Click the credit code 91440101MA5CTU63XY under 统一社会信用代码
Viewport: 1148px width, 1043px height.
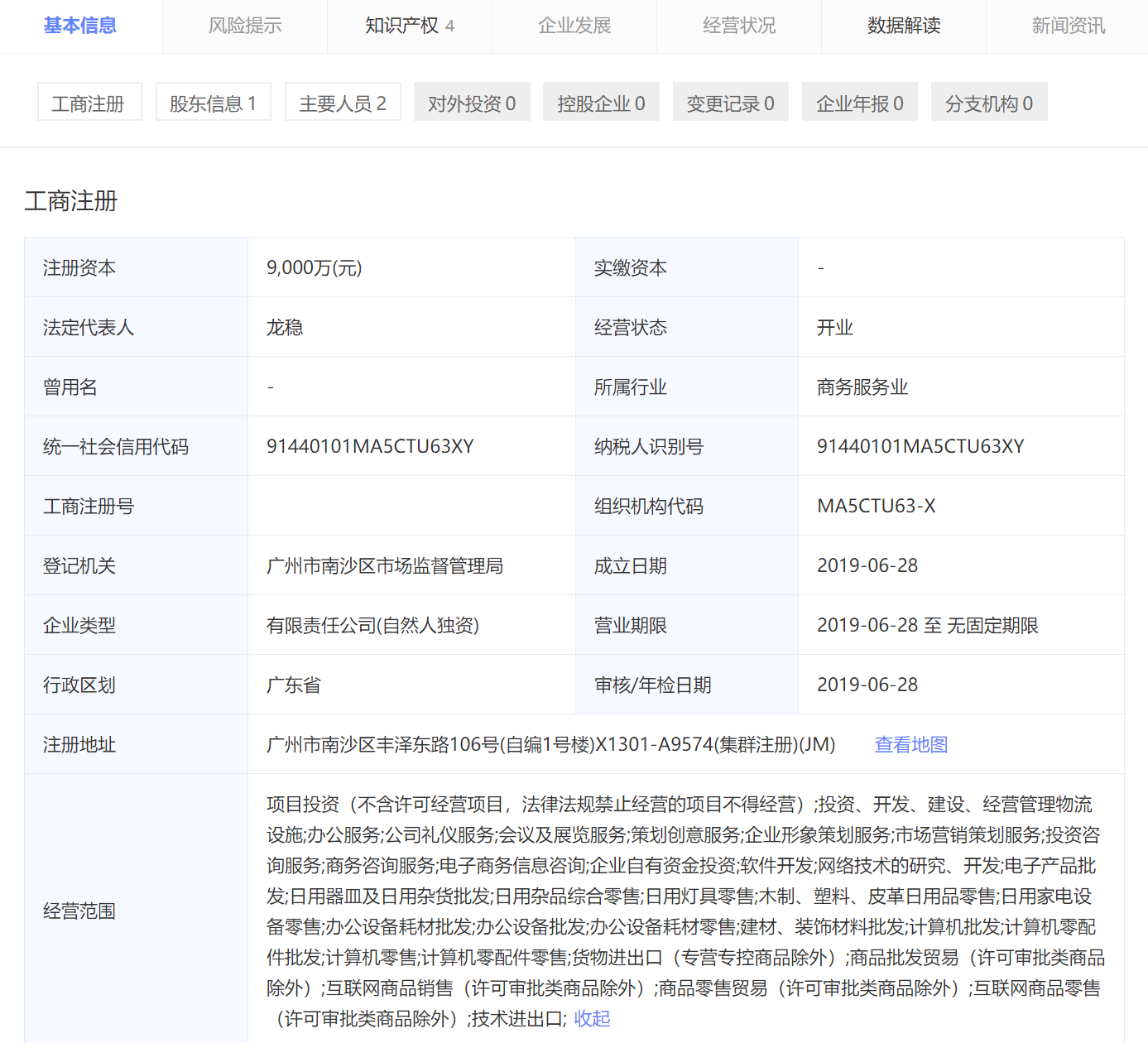click(x=370, y=446)
